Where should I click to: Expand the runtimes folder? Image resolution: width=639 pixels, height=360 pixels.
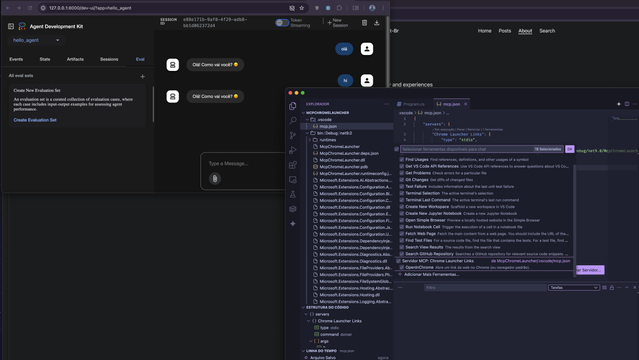coord(310,140)
